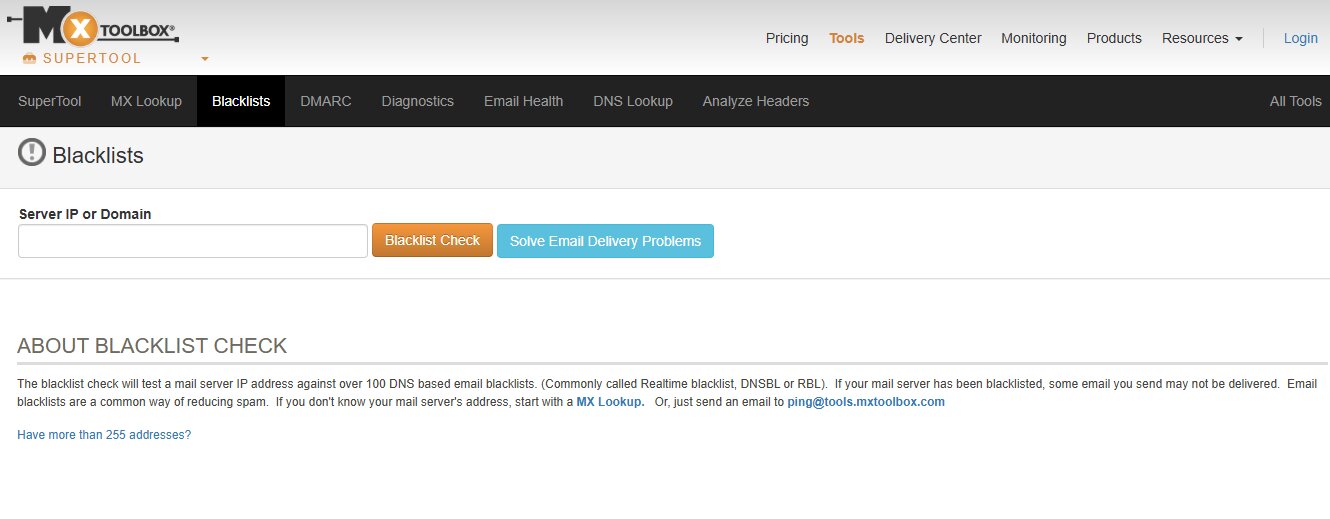
Task: Click the 'Server IP or Domain' label
Action: (85, 214)
